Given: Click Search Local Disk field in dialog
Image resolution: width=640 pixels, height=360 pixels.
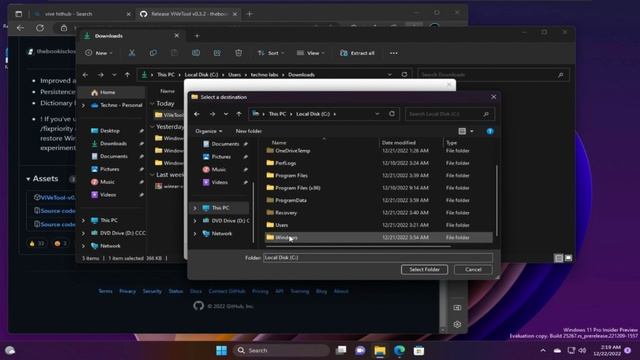Looking at the screenshot, I should (450, 114).
